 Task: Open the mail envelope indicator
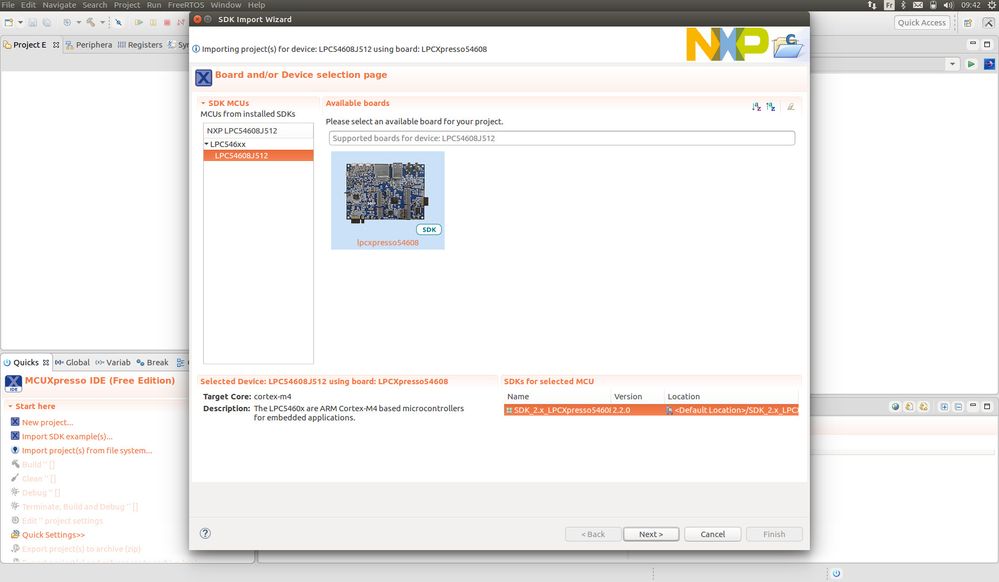[917, 5]
